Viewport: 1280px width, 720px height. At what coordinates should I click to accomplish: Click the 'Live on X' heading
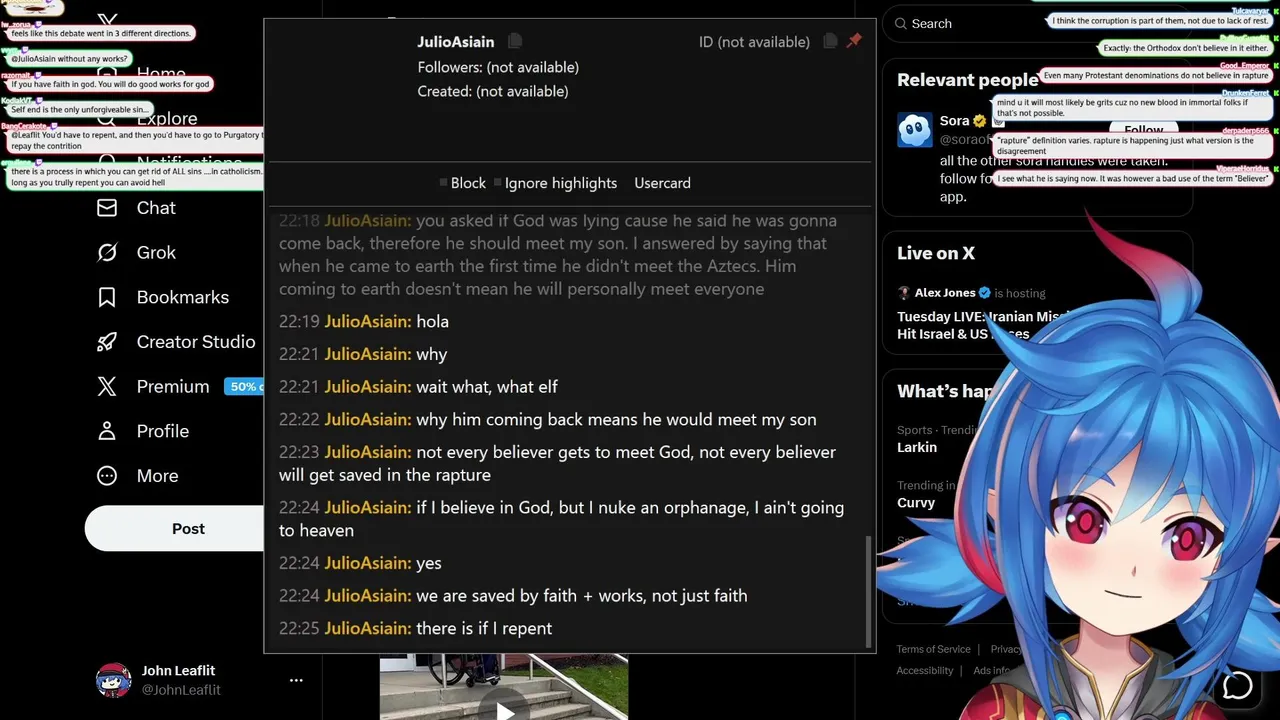point(936,253)
